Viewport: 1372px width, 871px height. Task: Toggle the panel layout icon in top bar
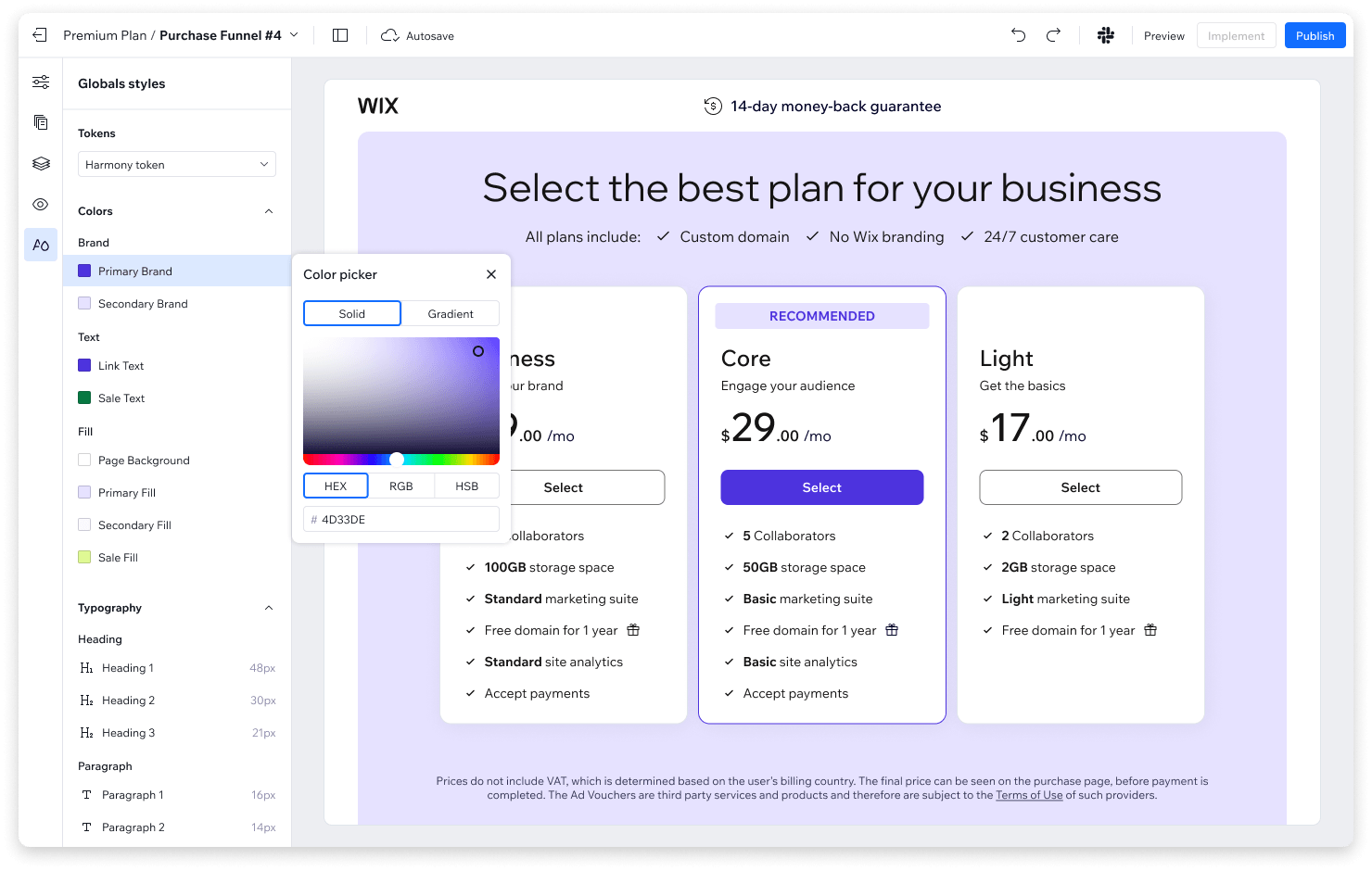pos(340,35)
